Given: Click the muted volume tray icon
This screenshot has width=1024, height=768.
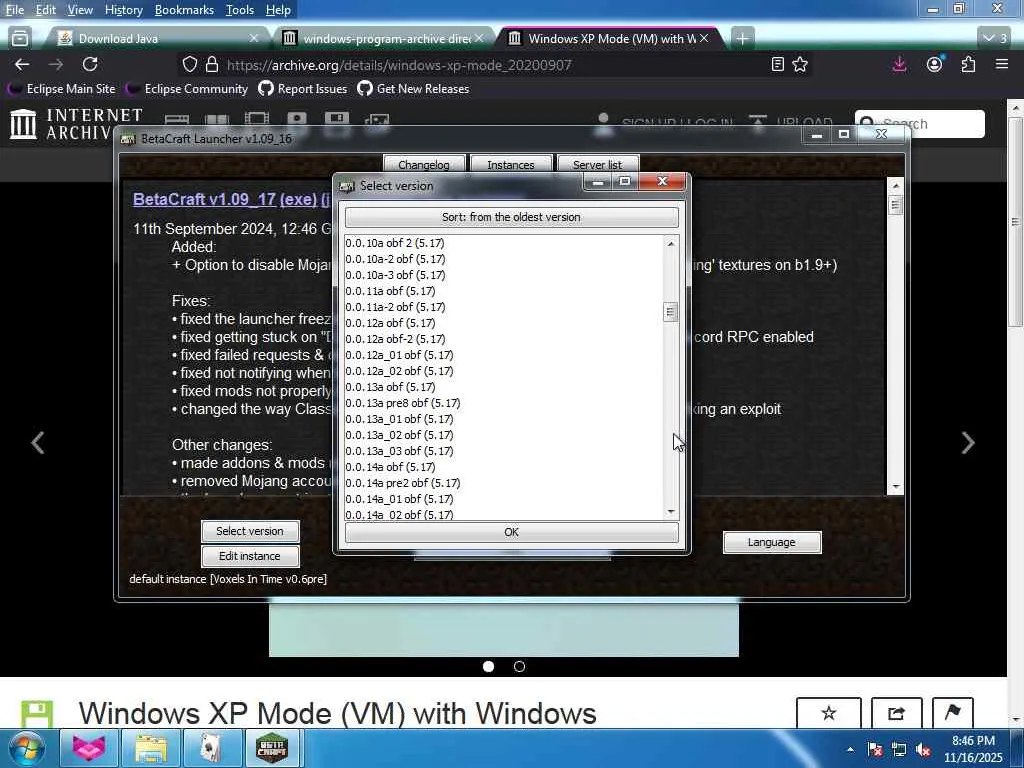Looking at the screenshot, I should tap(923, 750).
